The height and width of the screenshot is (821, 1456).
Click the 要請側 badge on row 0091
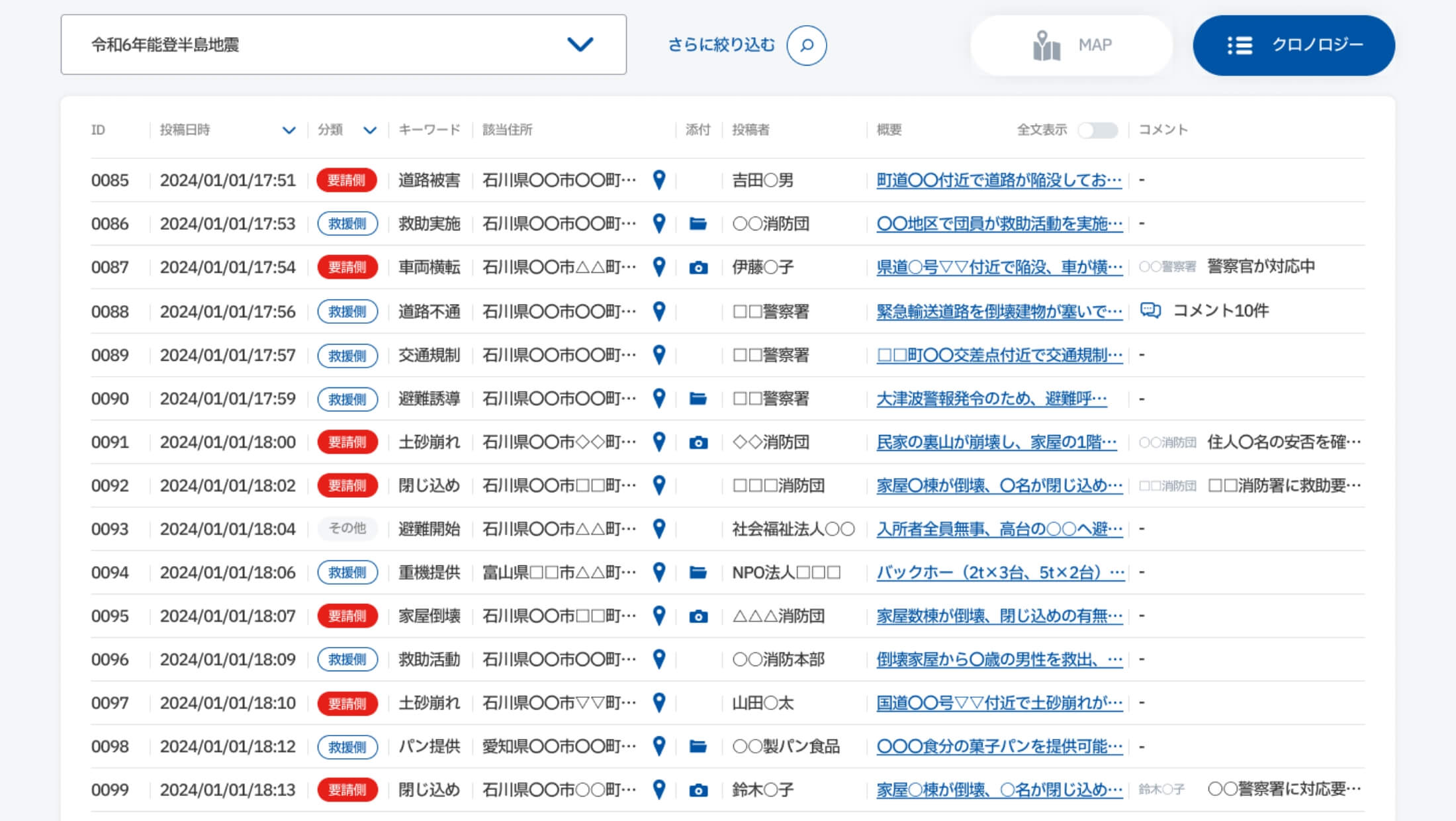pos(347,442)
